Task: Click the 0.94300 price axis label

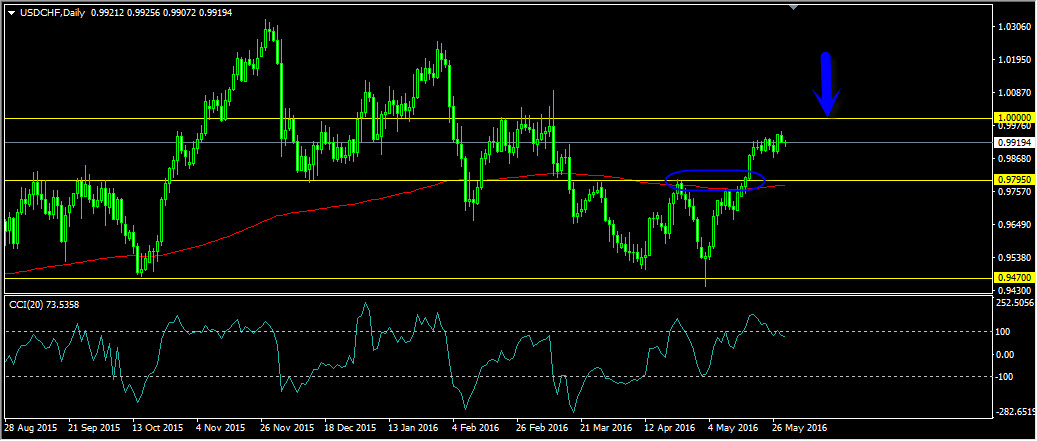Action: click(1014, 290)
